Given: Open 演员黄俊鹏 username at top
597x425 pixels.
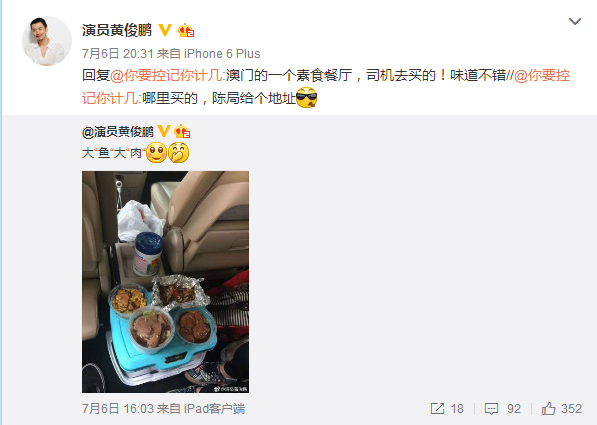Looking at the screenshot, I should (x=117, y=30).
